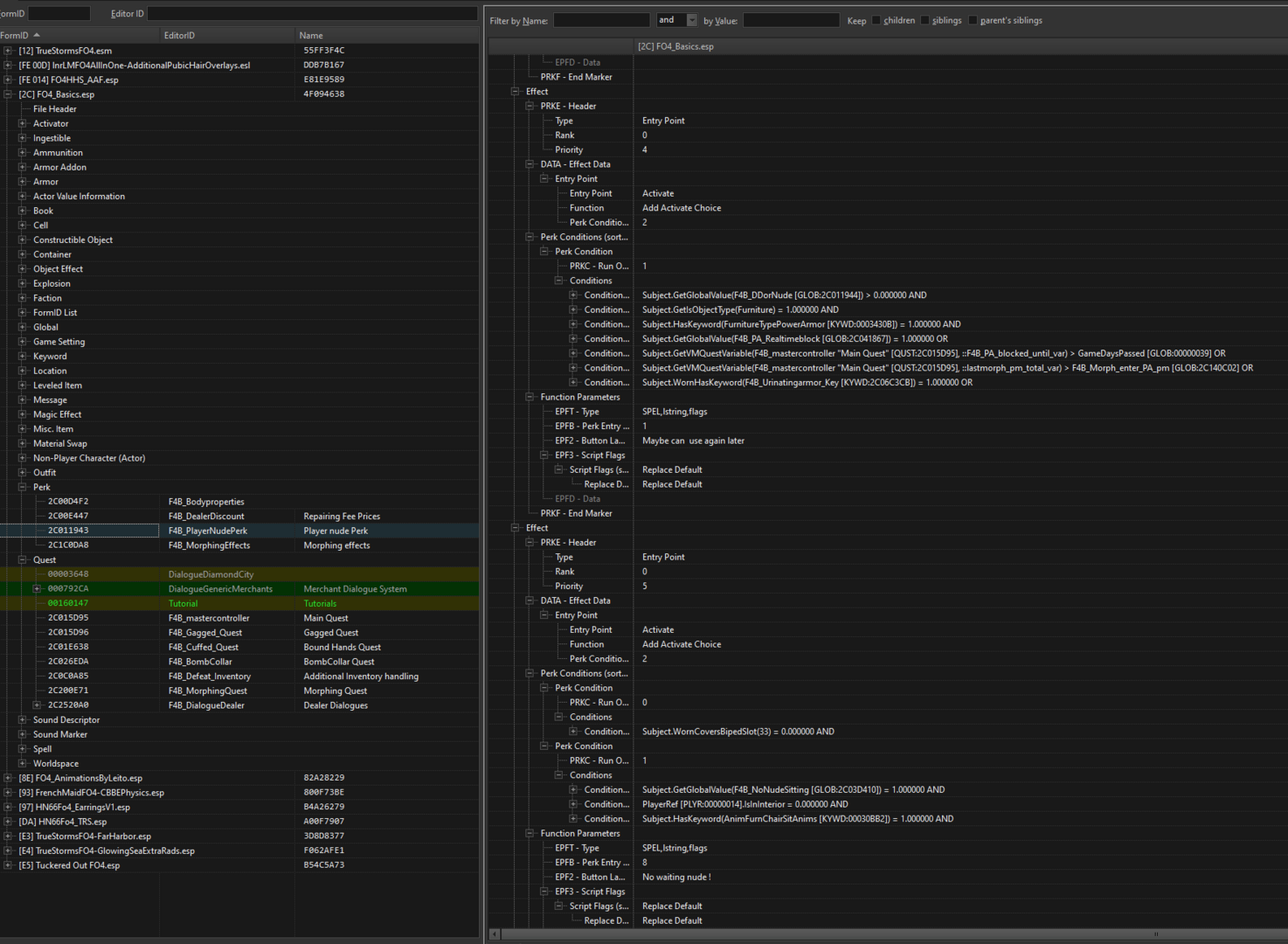Enable the Keep children checkbox
This screenshot has height=944, width=1288.
point(876,20)
